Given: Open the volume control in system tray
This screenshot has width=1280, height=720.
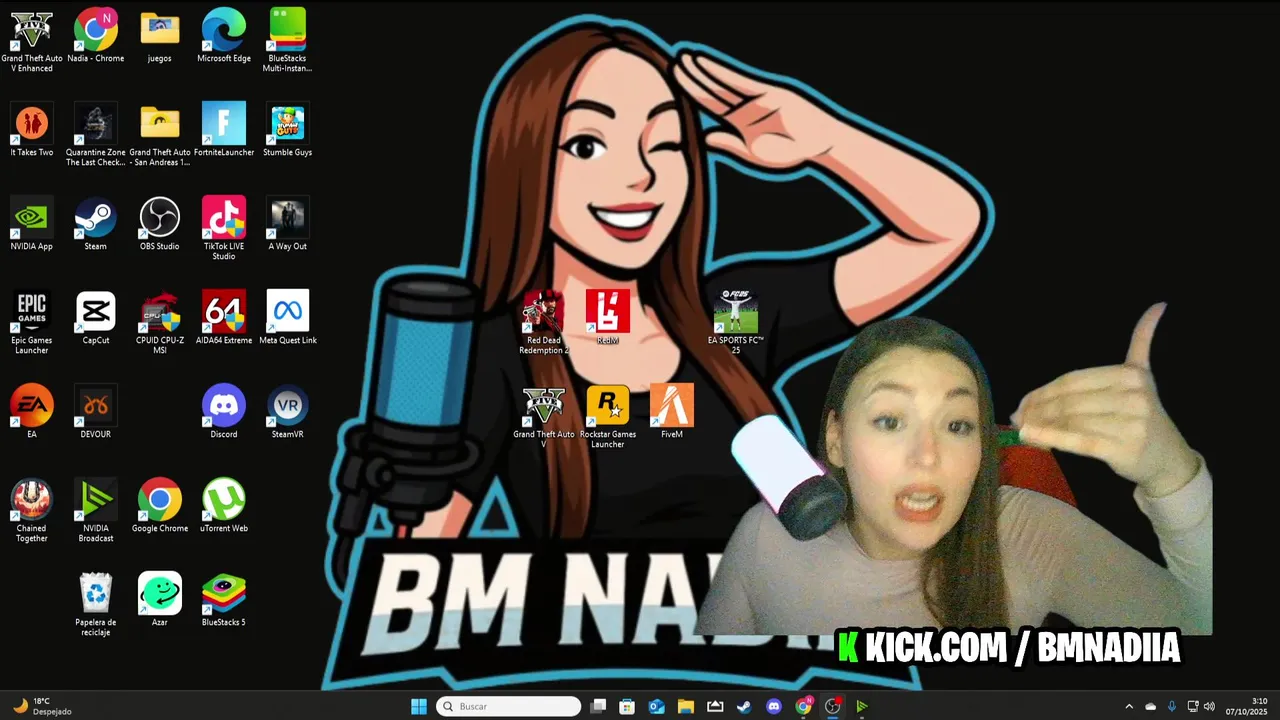Looking at the screenshot, I should coord(1209,706).
